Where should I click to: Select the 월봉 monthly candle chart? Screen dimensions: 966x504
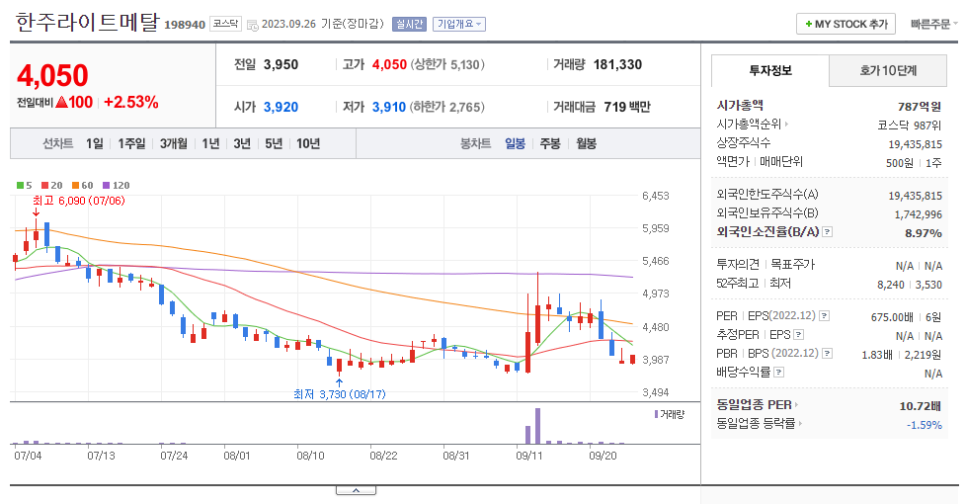[x=586, y=144]
